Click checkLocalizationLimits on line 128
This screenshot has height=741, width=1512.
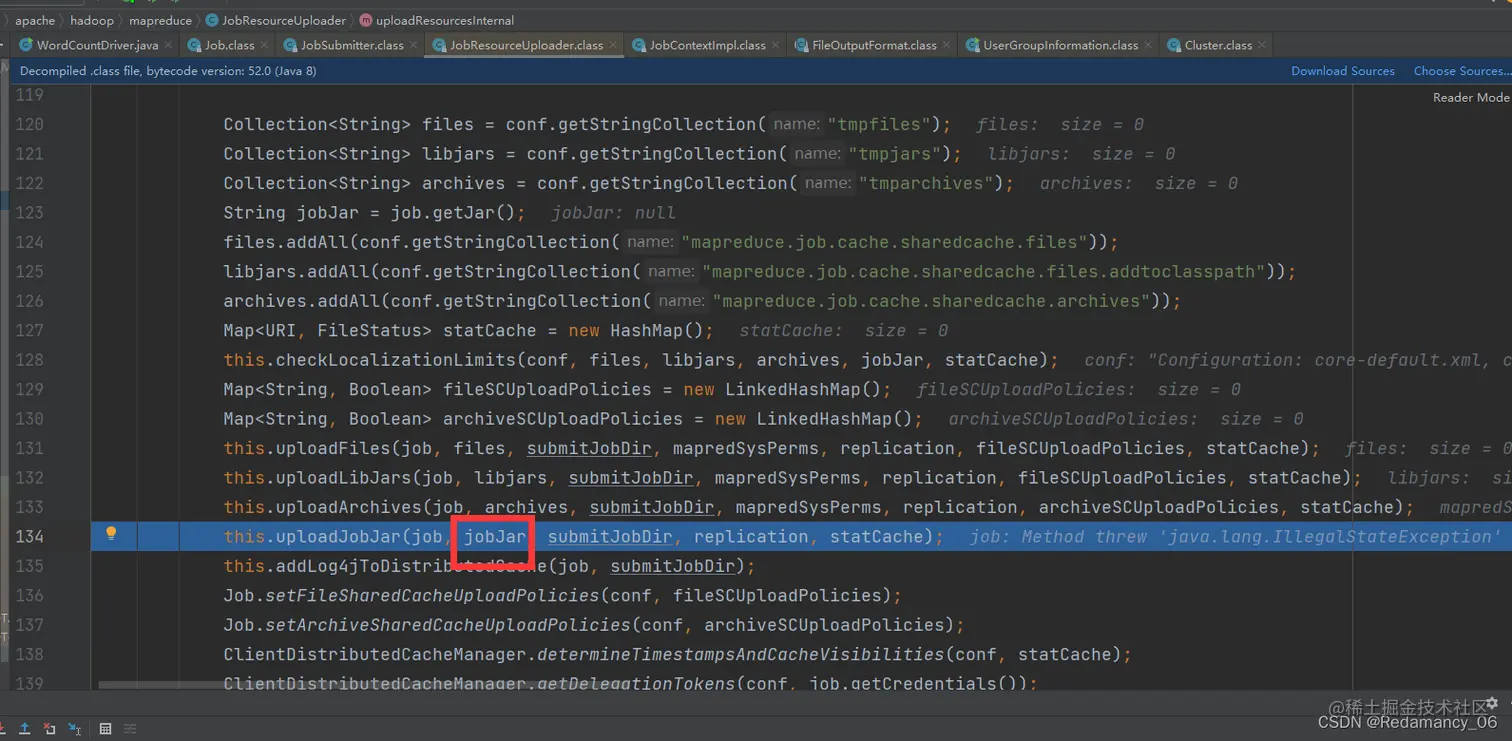(397, 359)
